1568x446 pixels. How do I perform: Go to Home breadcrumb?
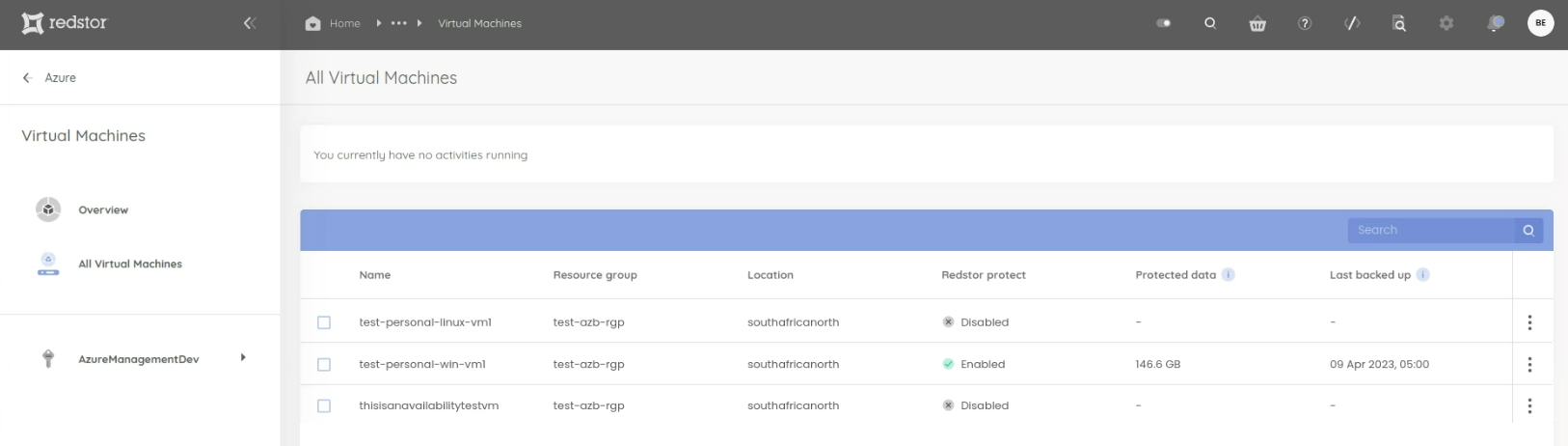point(344,23)
